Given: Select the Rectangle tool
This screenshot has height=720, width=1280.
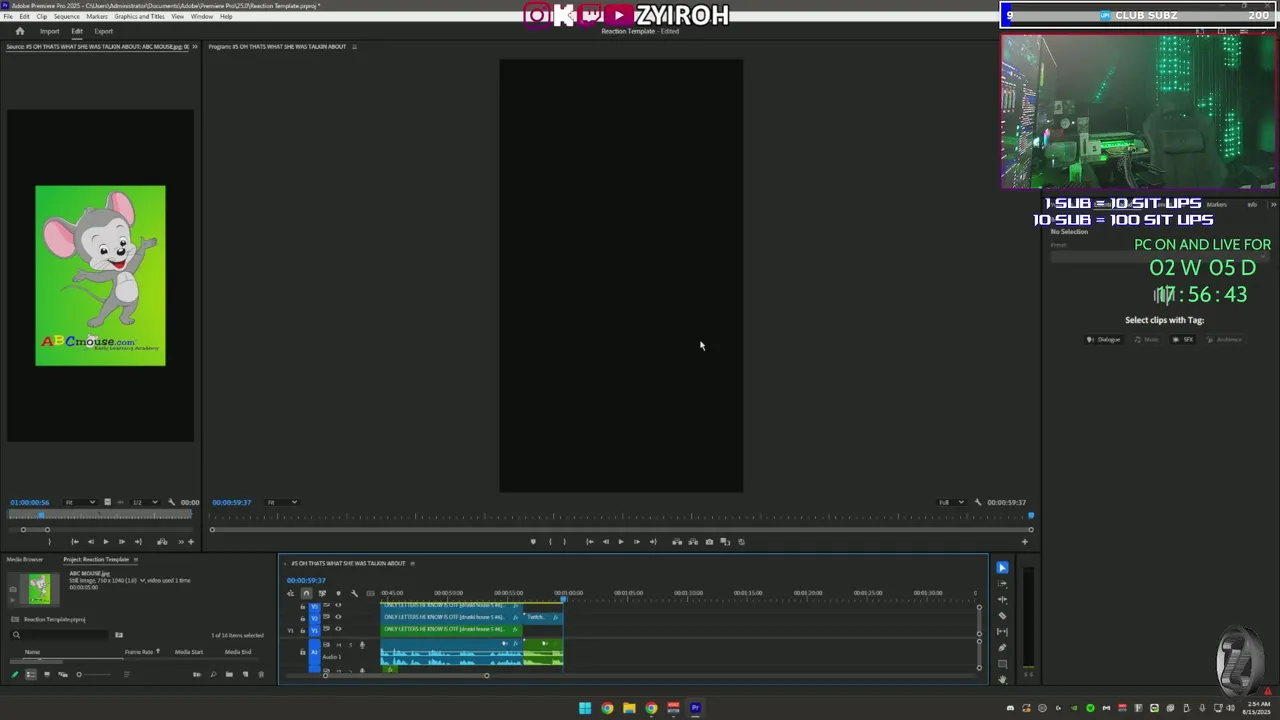Looking at the screenshot, I should coord(1002,664).
